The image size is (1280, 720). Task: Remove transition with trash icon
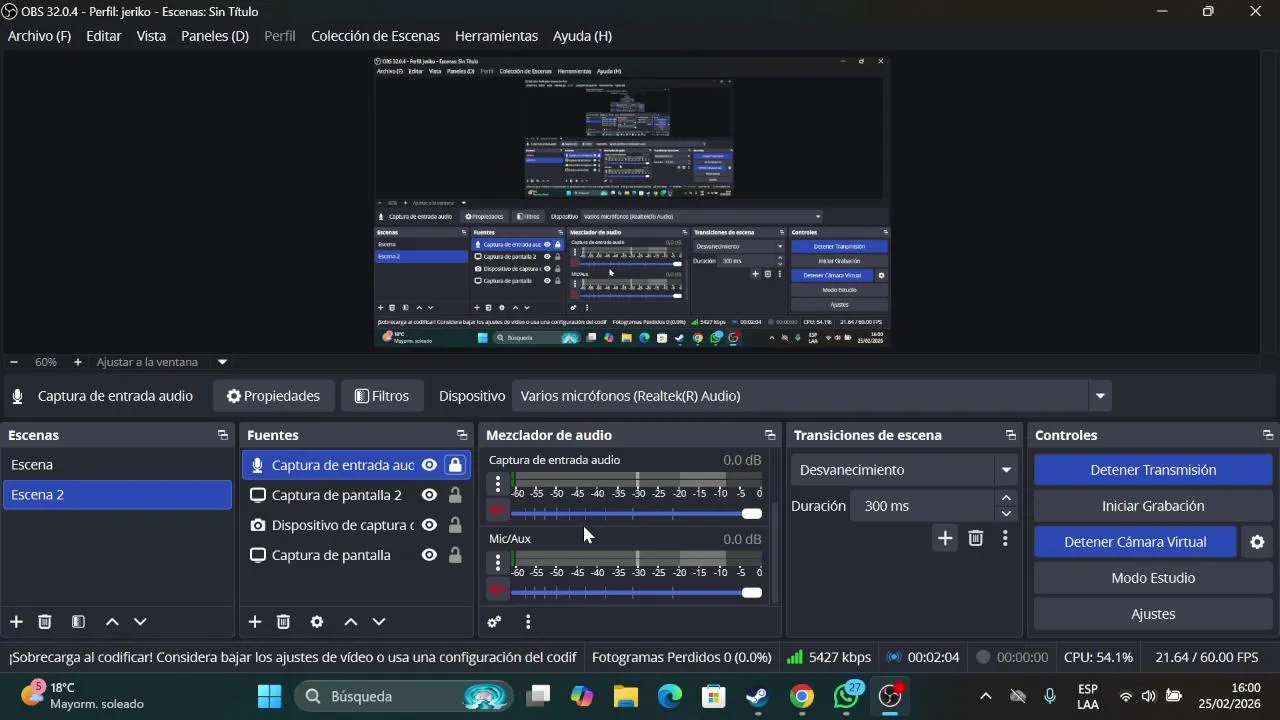[x=976, y=539]
